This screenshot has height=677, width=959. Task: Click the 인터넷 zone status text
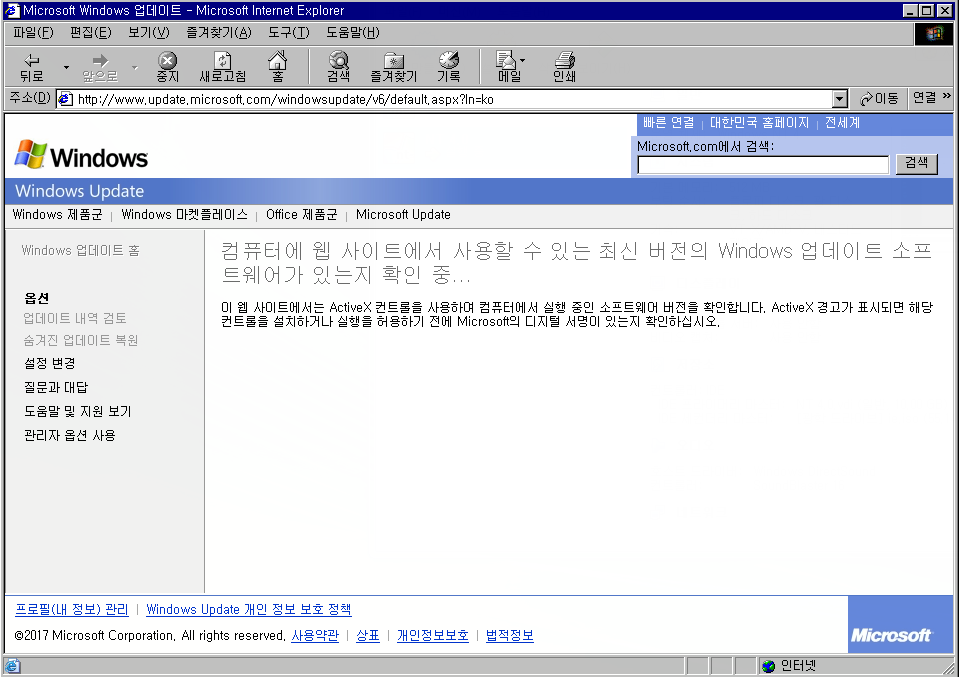click(x=798, y=665)
